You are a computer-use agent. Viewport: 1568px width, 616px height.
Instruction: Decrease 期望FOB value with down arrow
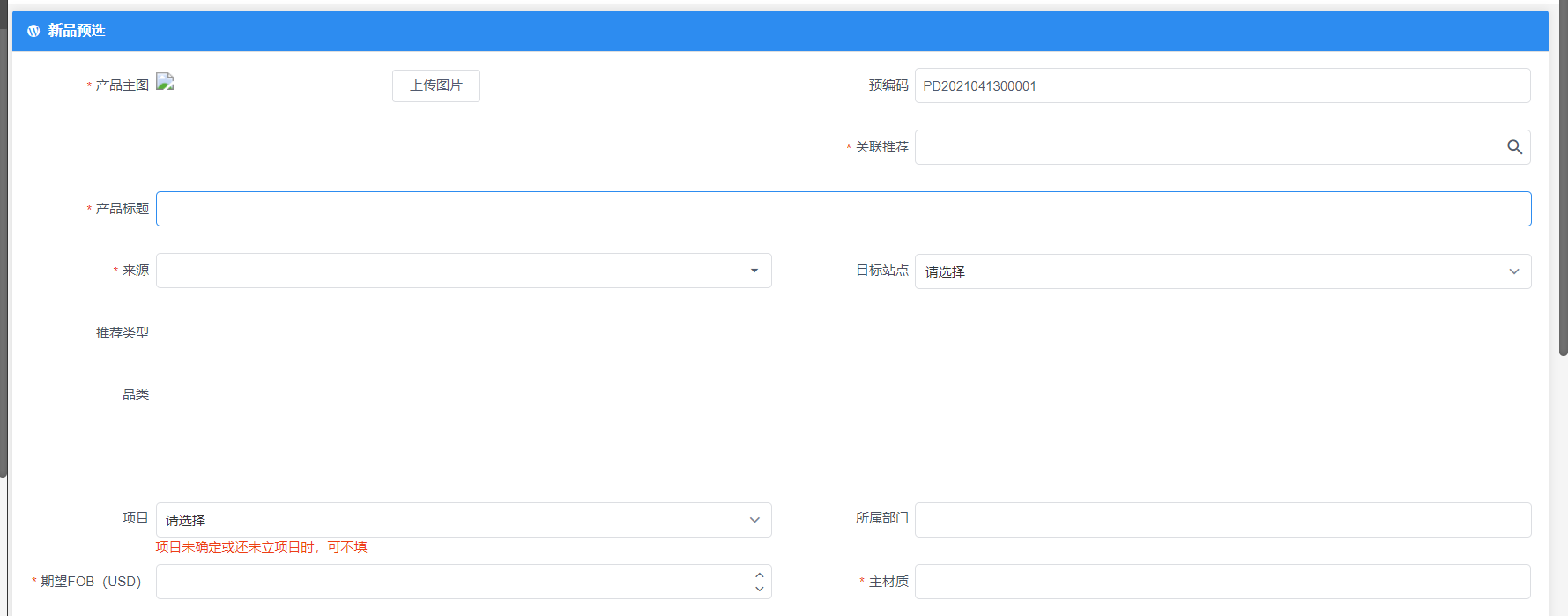(760, 589)
